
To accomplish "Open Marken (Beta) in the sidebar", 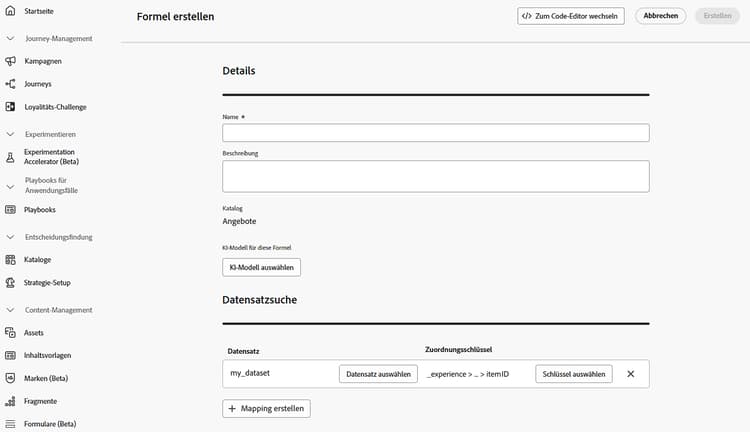I will [x=46, y=378].
